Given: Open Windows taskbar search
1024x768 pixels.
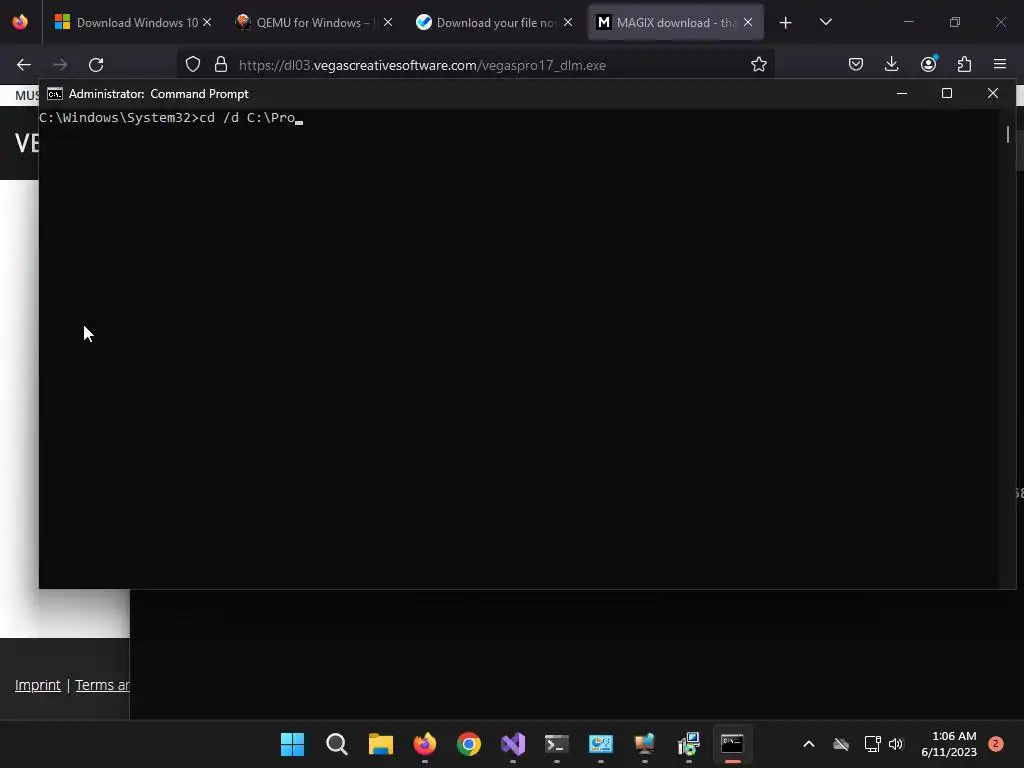Looking at the screenshot, I should click(x=337, y=744).
